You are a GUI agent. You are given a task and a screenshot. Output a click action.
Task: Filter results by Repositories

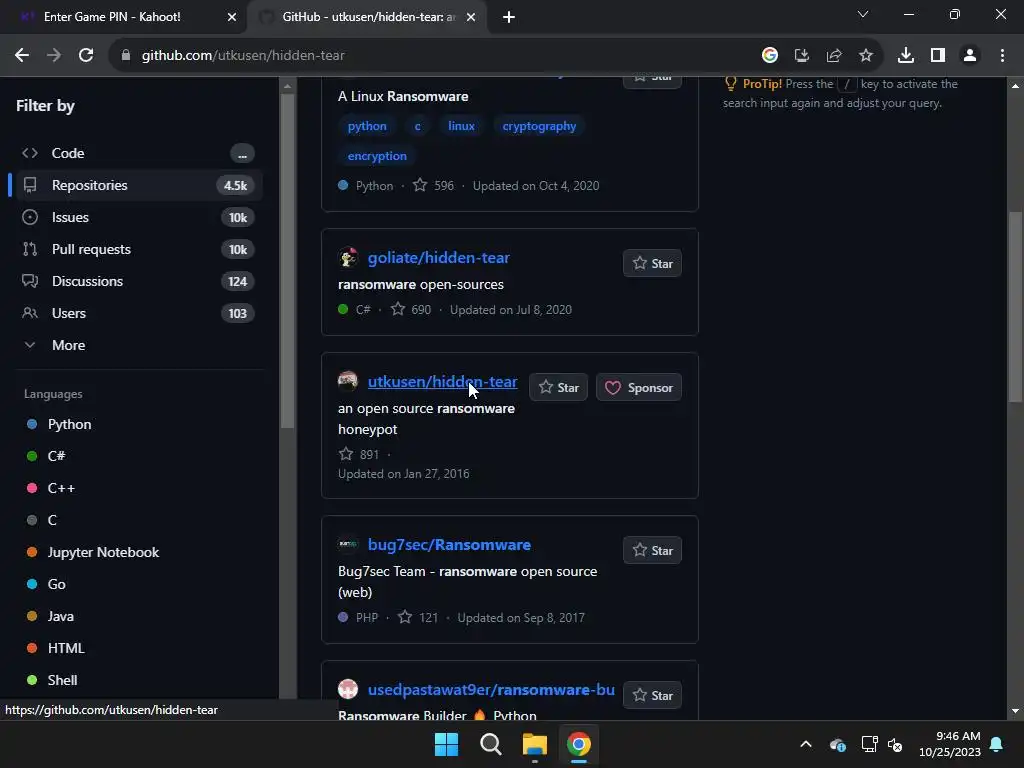[x=137, y=185]
